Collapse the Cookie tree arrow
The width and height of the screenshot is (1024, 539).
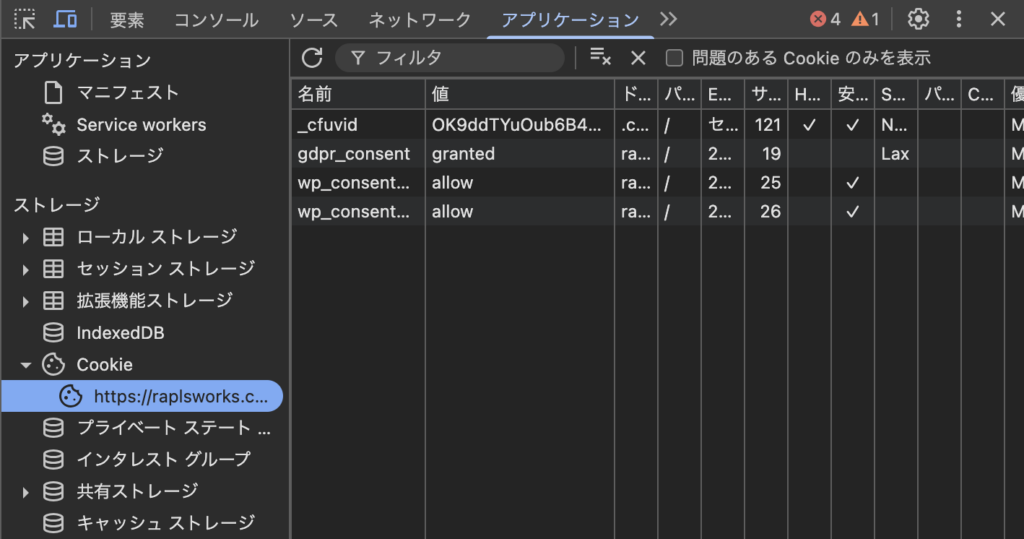pos(25,365)
